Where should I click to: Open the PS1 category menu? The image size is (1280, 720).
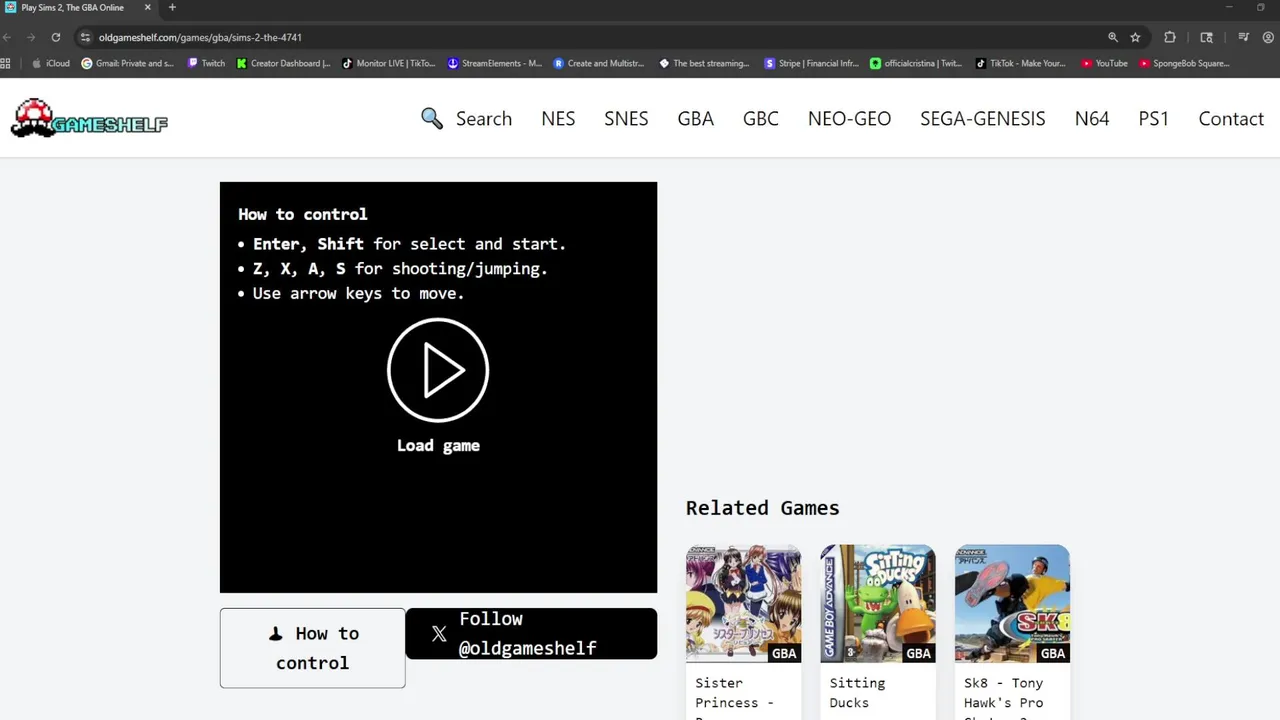tap(1154, 118)
